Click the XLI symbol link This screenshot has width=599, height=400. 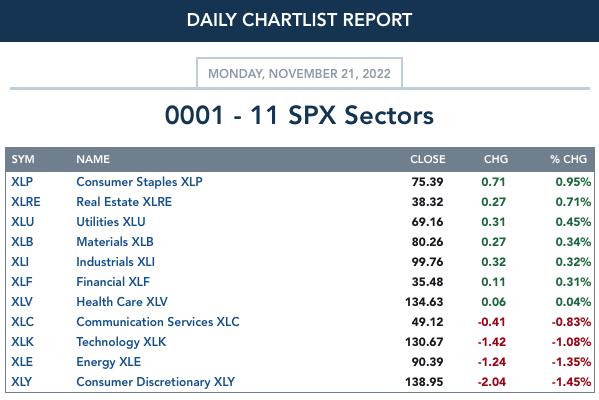click(20, 262)
